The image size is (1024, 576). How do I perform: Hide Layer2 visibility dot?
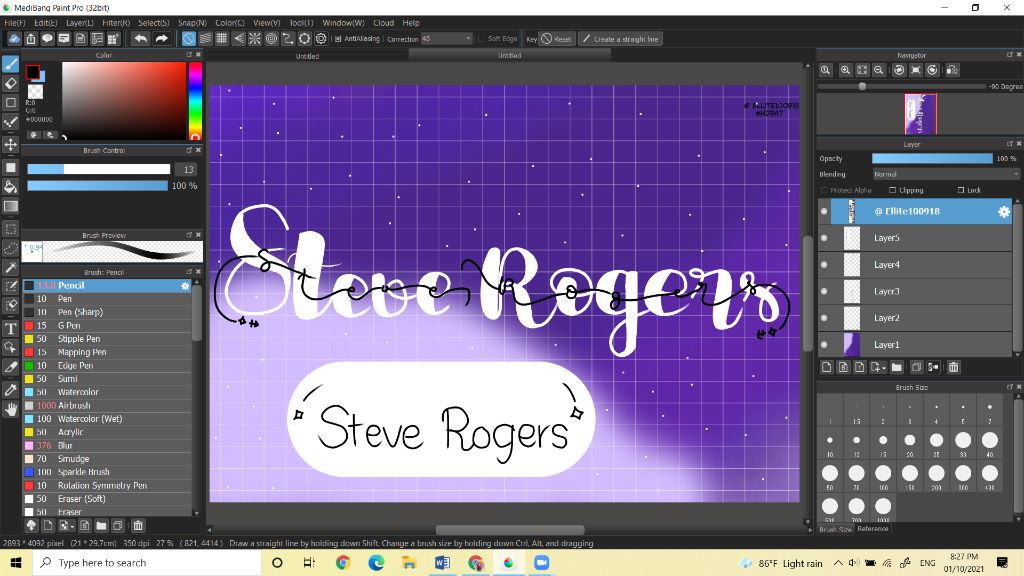click(x=824, y=318)
